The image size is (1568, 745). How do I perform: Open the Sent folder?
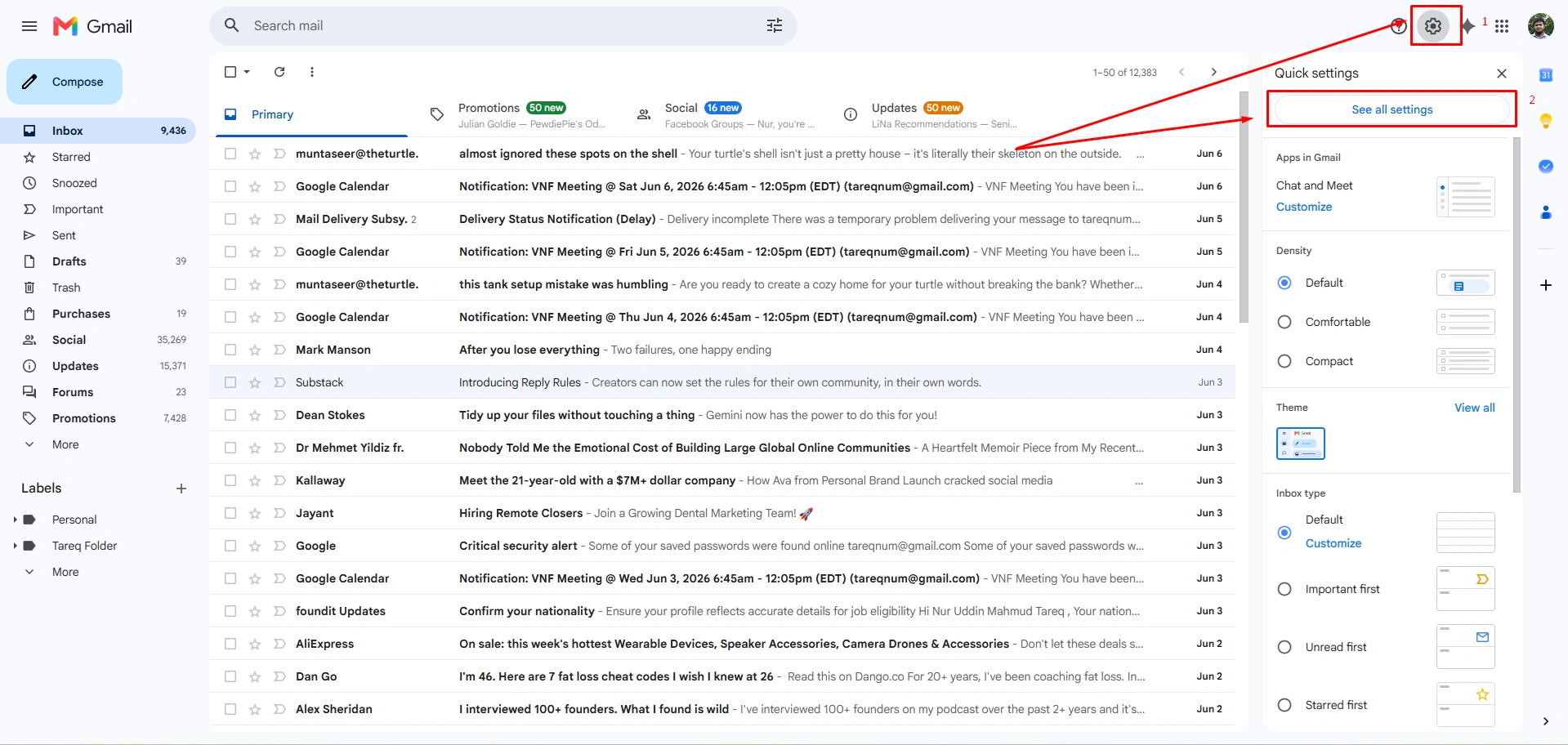[x=64, y=235]
